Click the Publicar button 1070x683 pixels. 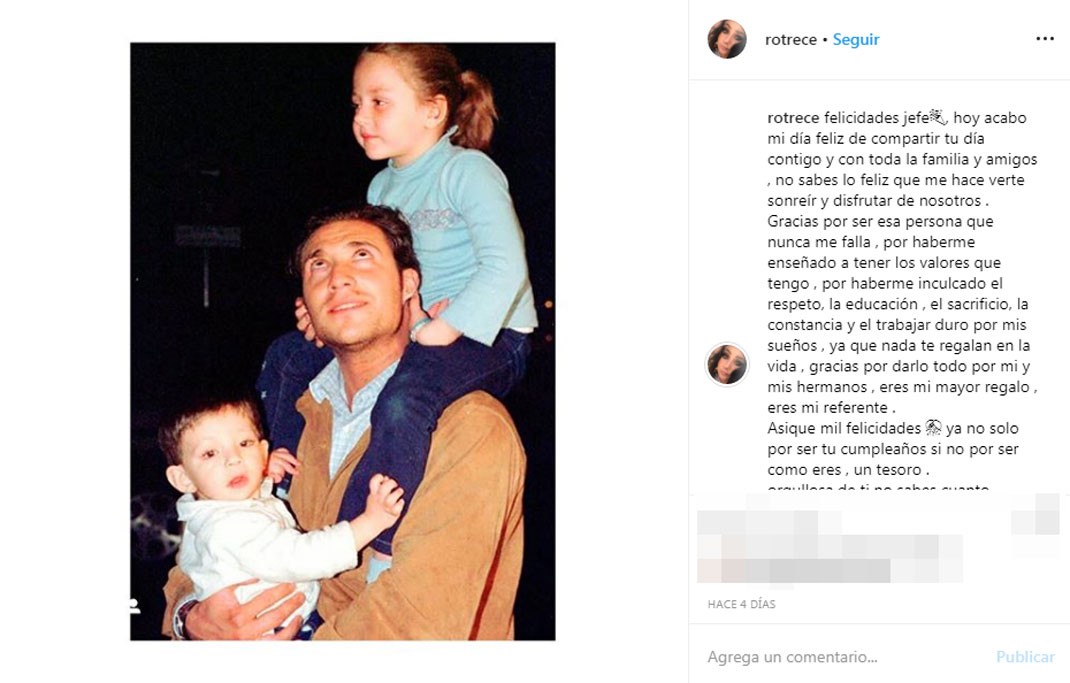pyautogui.click(x=1025, y=657)
